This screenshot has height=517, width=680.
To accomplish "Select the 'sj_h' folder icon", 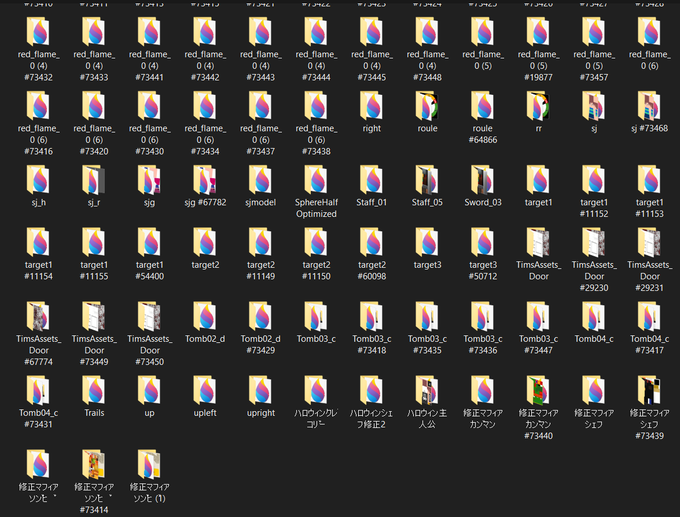I will pos(38,180).
